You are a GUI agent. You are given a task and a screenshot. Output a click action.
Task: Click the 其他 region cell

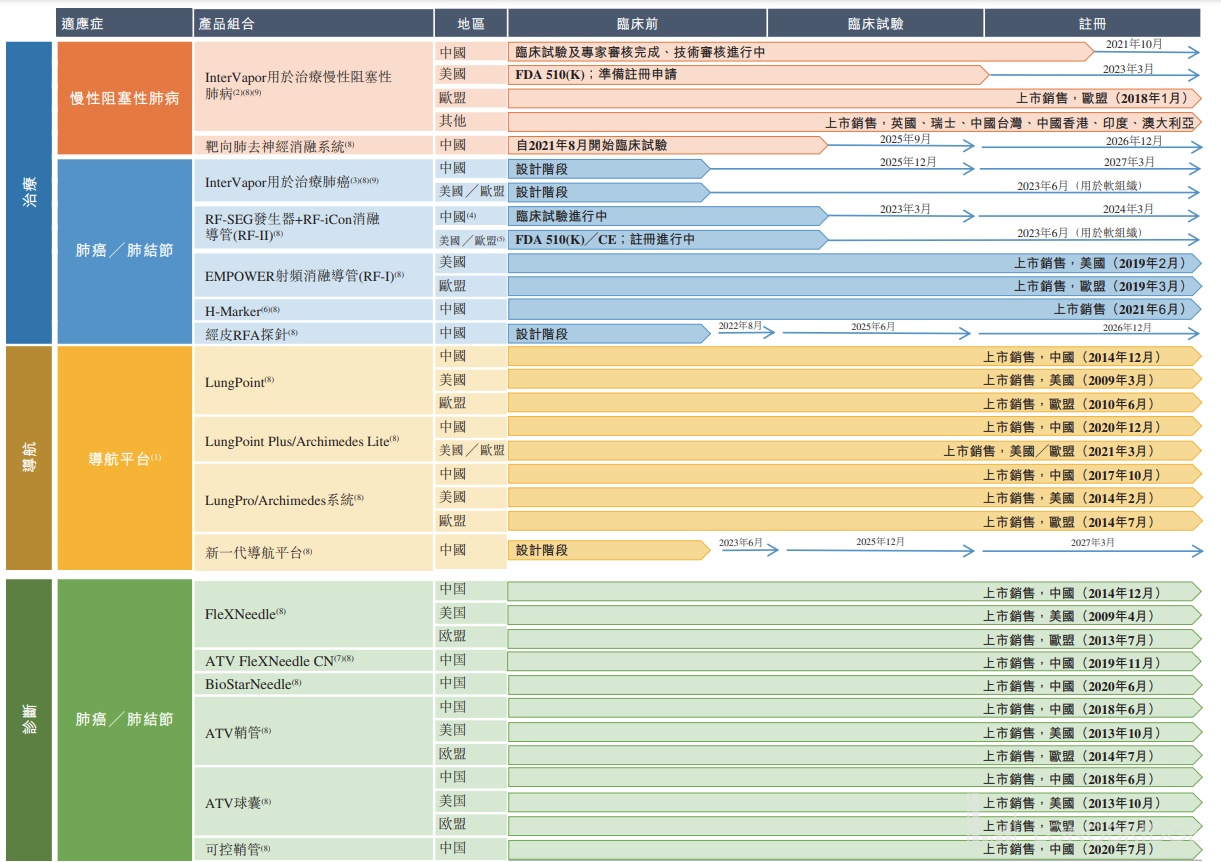pos(470,121)
